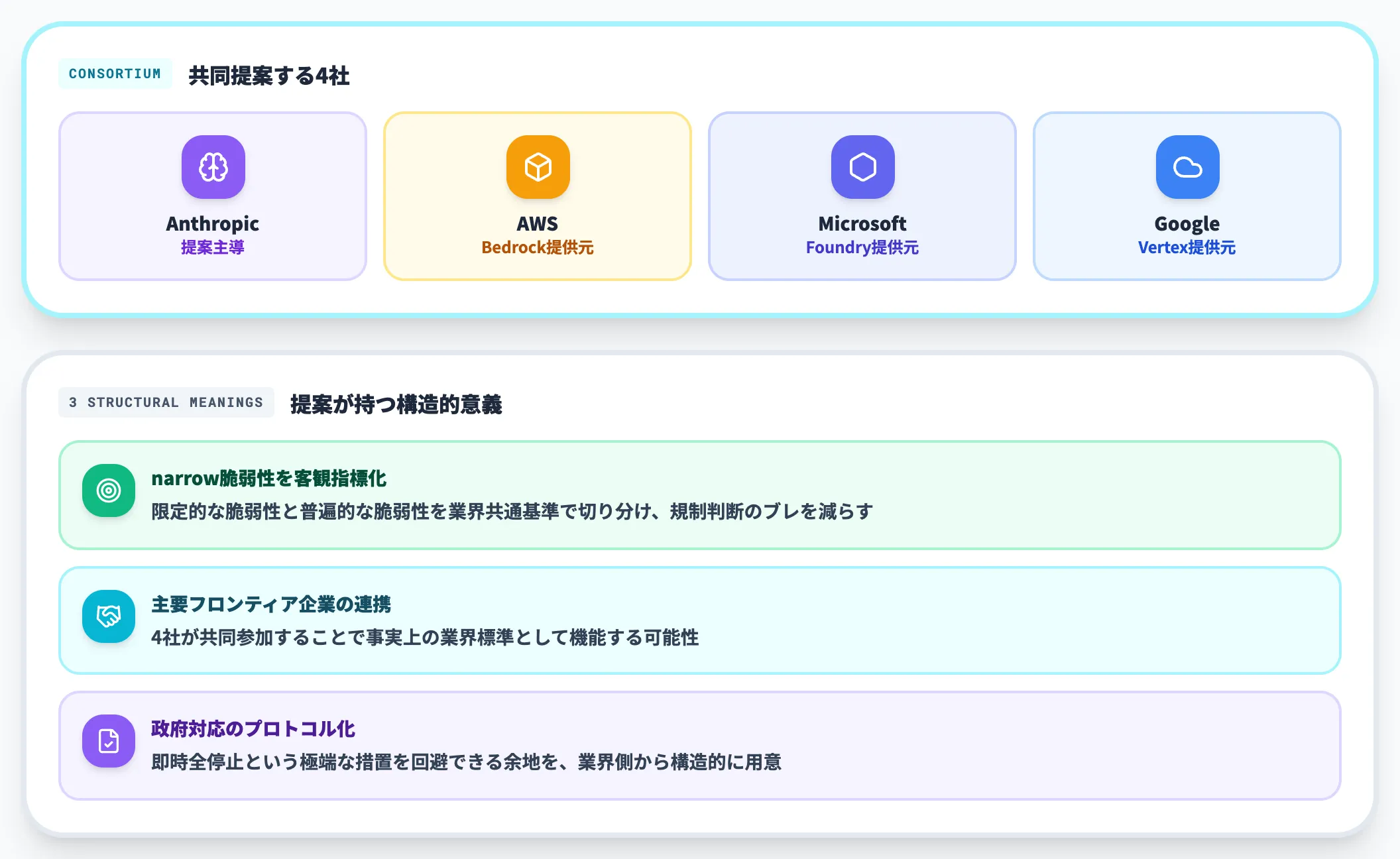Viewport: 1400px width, 859px height.
Task: Click the 提案主導 label
Action: [x=213, y=247]
